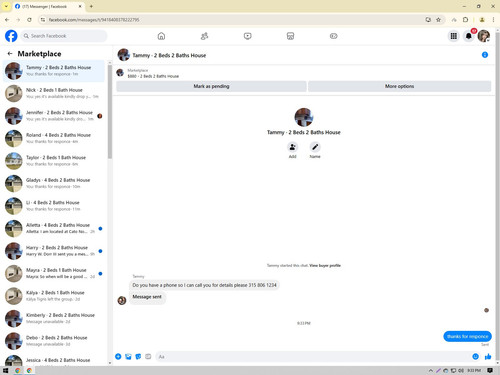Open the Marketplace tab icon
Image resolution: width=500 pixels, height=375 pixels.
(x=290, y=36)
